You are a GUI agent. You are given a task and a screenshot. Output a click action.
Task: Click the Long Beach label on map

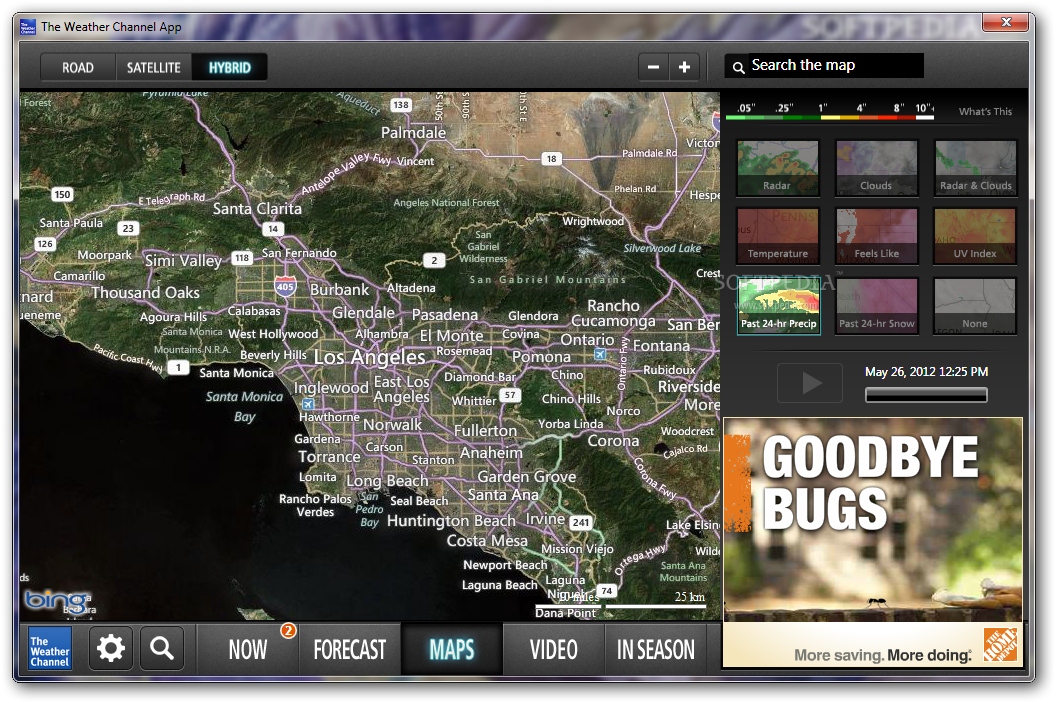(x=387, y=481)
